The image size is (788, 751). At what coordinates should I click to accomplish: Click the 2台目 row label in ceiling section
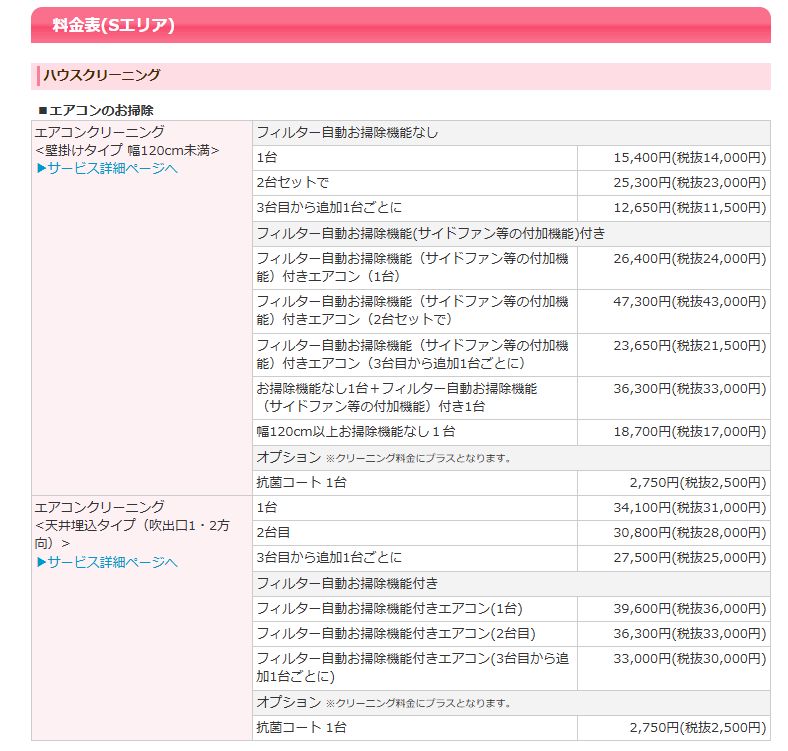(x=273, y=532)
